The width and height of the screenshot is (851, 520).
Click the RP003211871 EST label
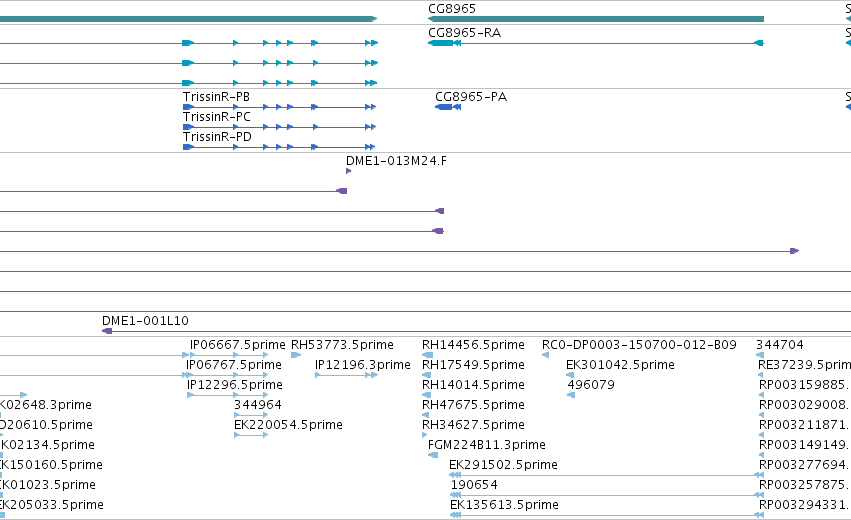(804, 424)
